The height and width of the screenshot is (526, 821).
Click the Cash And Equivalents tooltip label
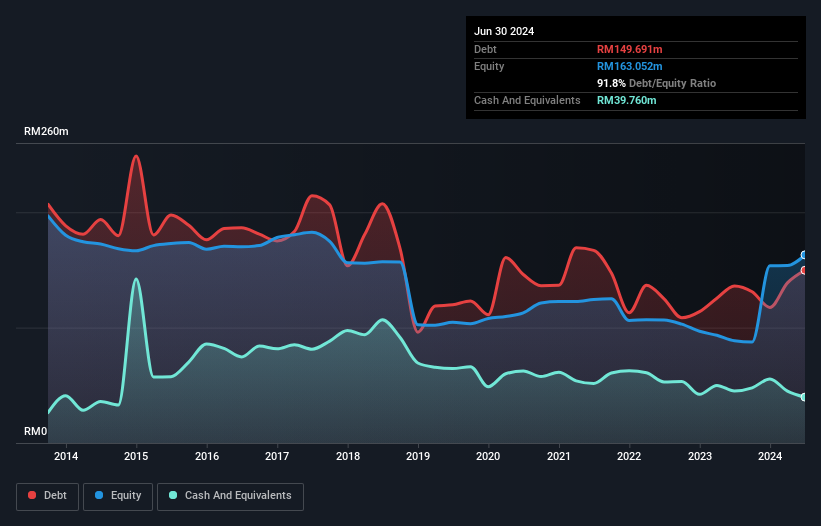[527, 100]
